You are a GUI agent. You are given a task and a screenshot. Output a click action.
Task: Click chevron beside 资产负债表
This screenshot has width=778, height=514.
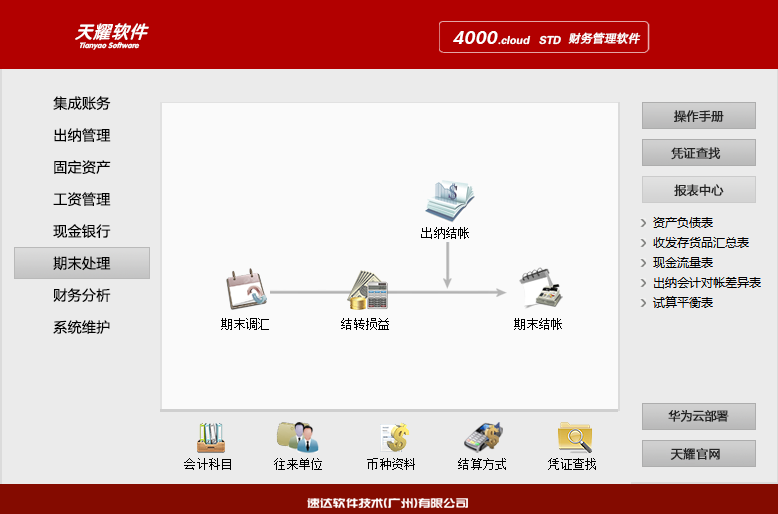pos(644,223)
